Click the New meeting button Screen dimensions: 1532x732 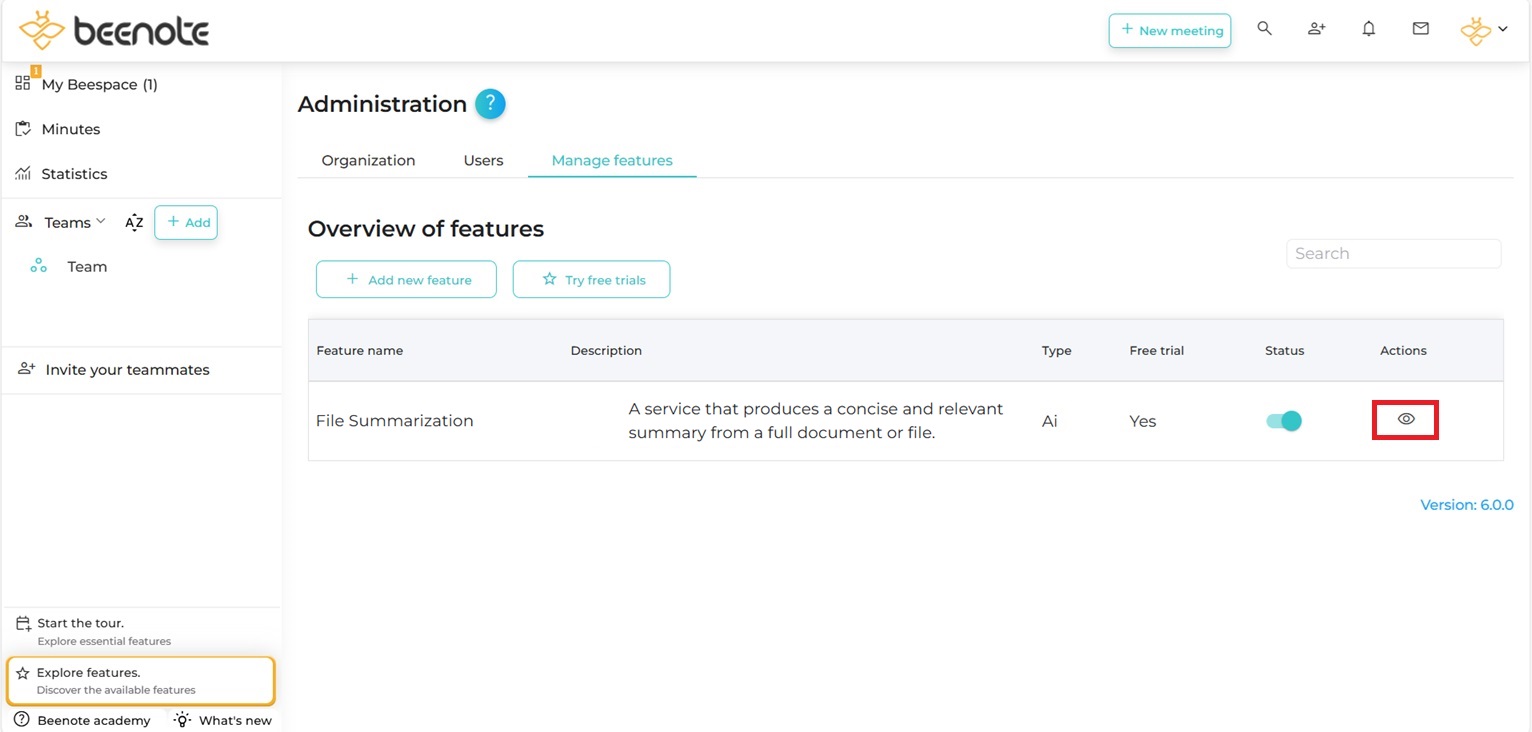1169,30
